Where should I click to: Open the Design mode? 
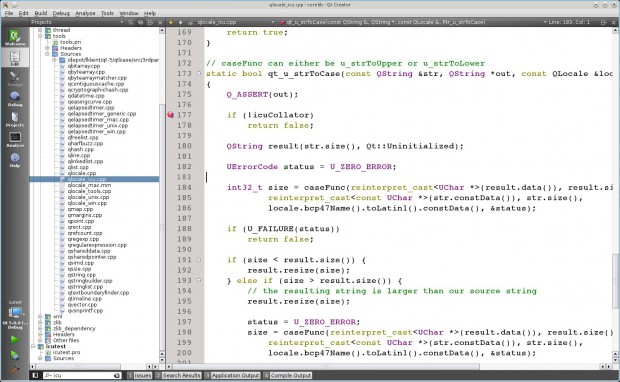[15, 78]
